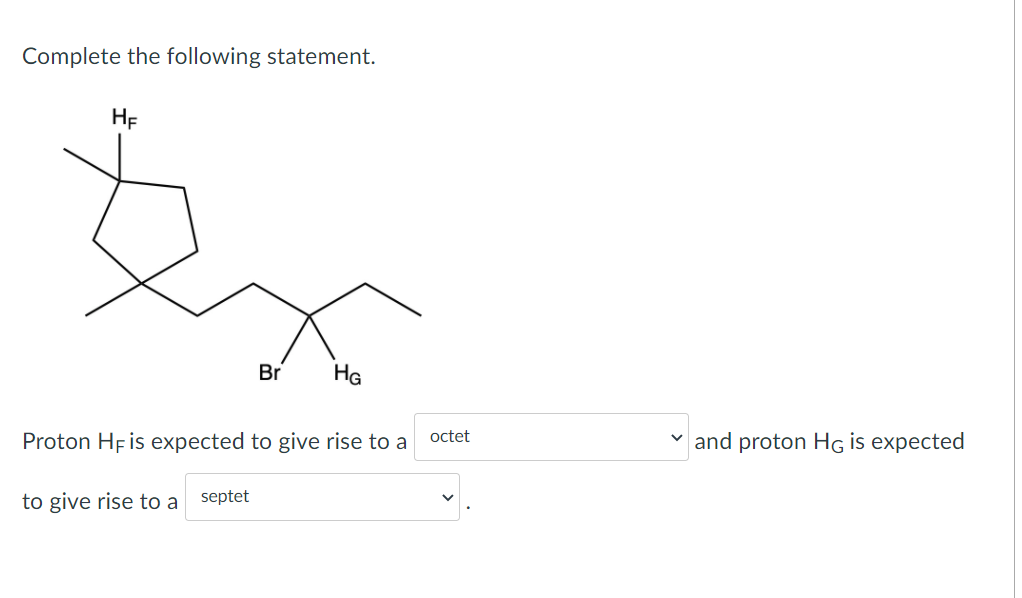Open the septet multiplicity dropdown

pos(322,497)
